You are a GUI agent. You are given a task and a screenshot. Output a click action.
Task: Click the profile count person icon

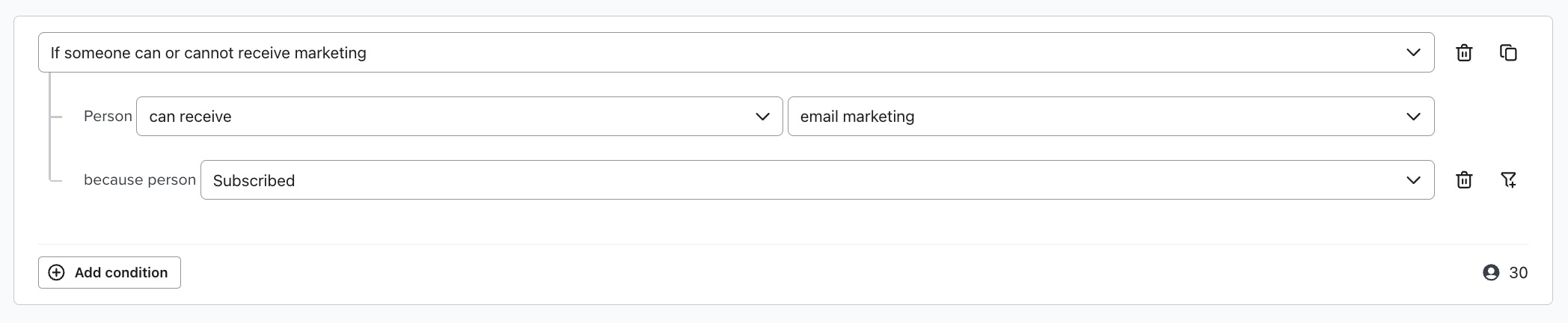click(x=1490, y=273)
